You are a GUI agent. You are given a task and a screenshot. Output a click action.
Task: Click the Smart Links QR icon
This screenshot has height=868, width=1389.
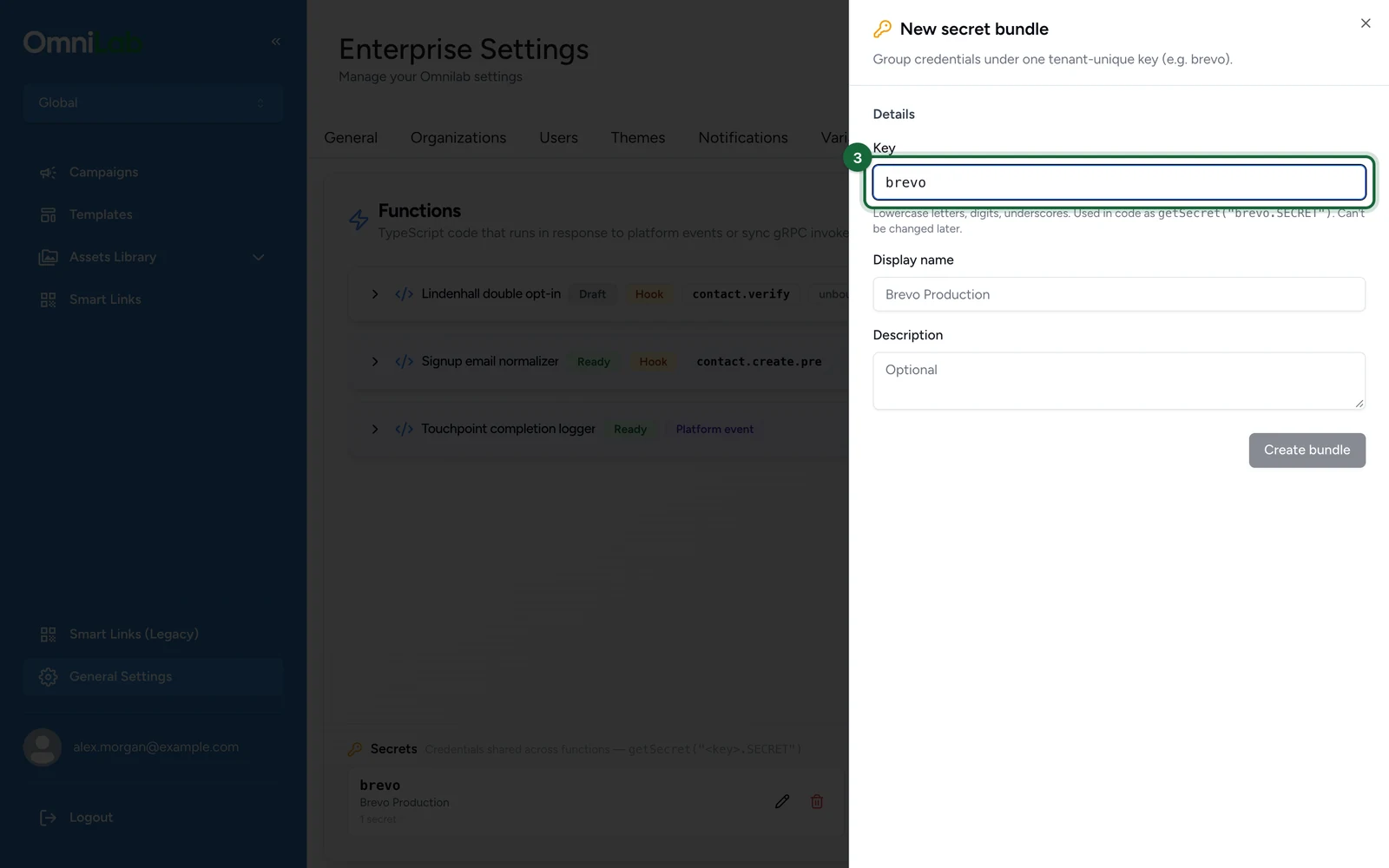(48, 300)
